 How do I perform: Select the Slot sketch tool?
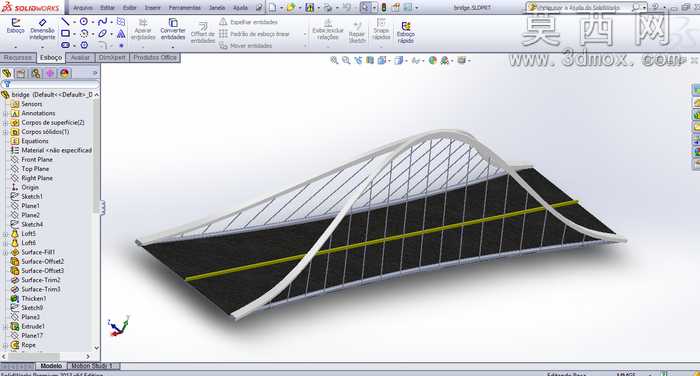(66, 45)
